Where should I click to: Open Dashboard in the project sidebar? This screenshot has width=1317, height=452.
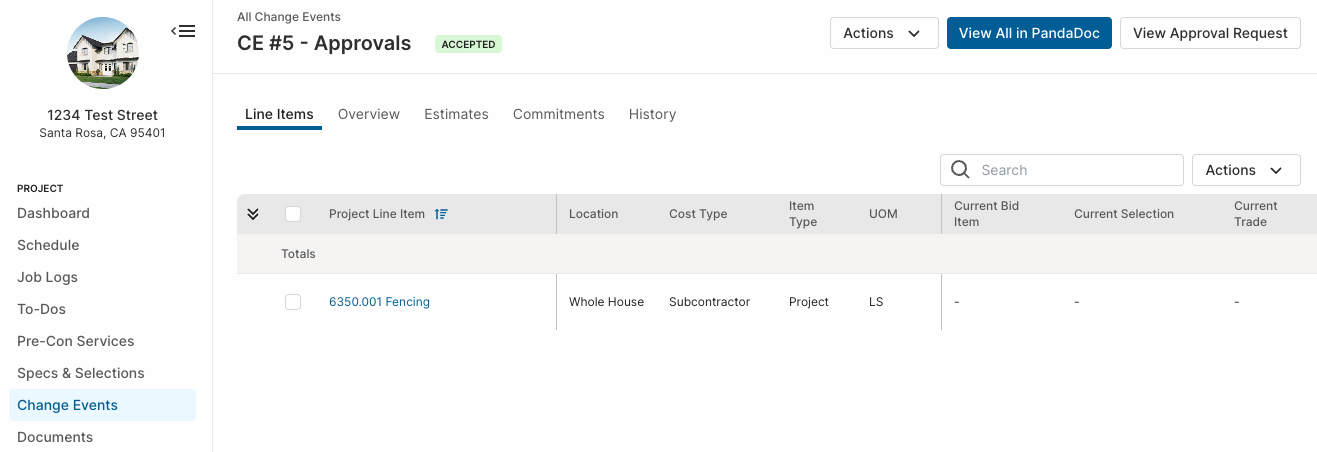click(x=53, y=213)
